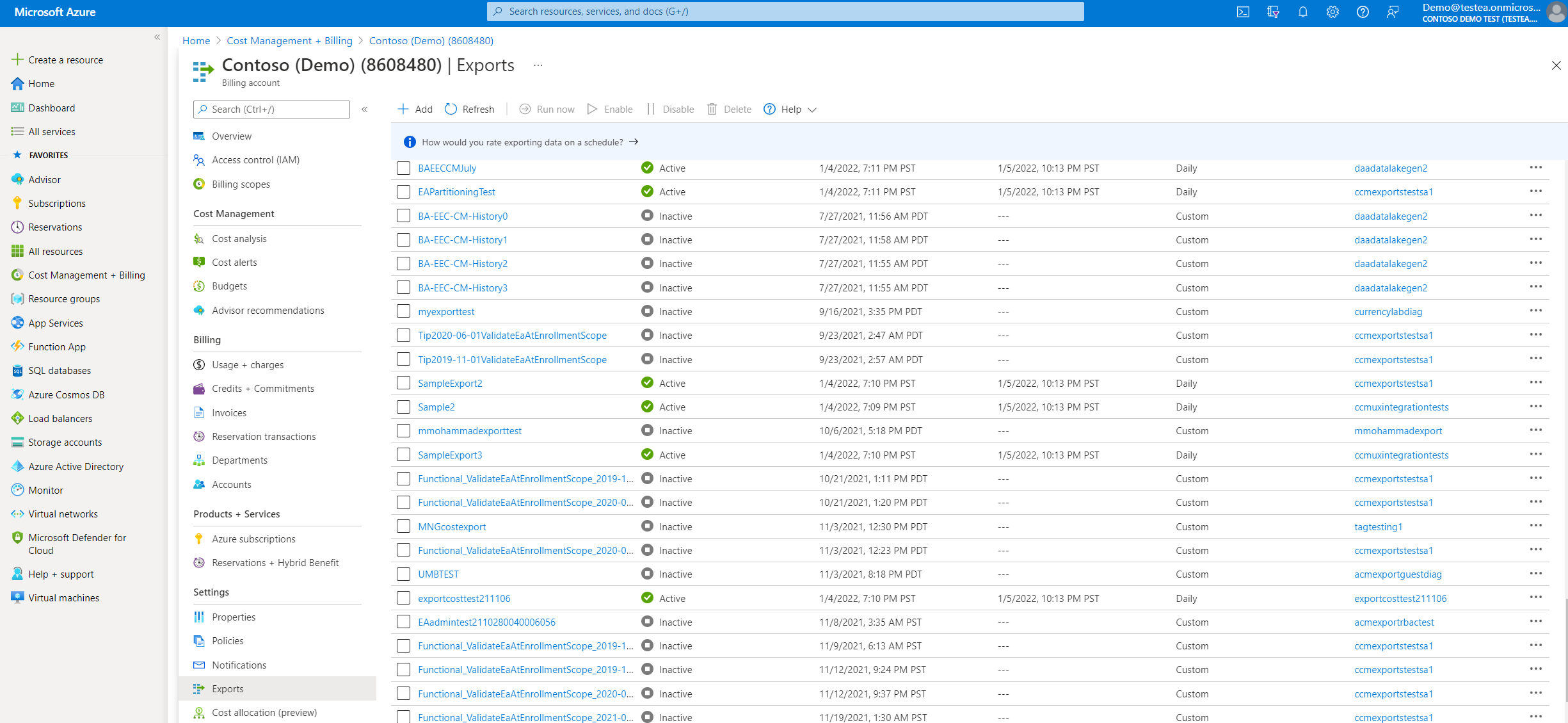Click the Add export plus icon
The height and width of the screenshot is (723, 1568).
pyautogui.click(x=403, y=110)
